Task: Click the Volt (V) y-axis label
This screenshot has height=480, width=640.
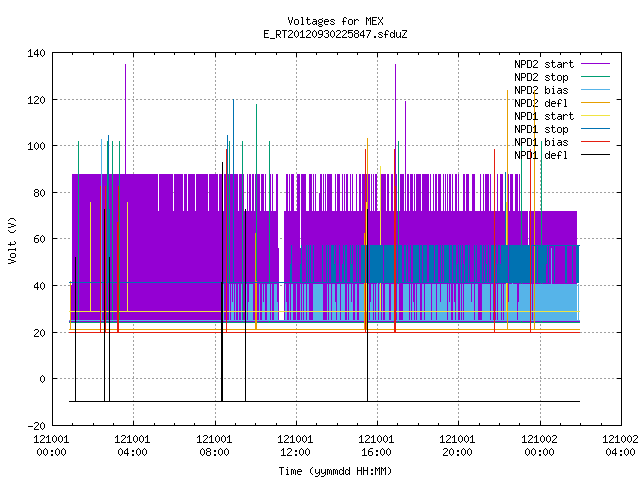Action: (13, 241)
